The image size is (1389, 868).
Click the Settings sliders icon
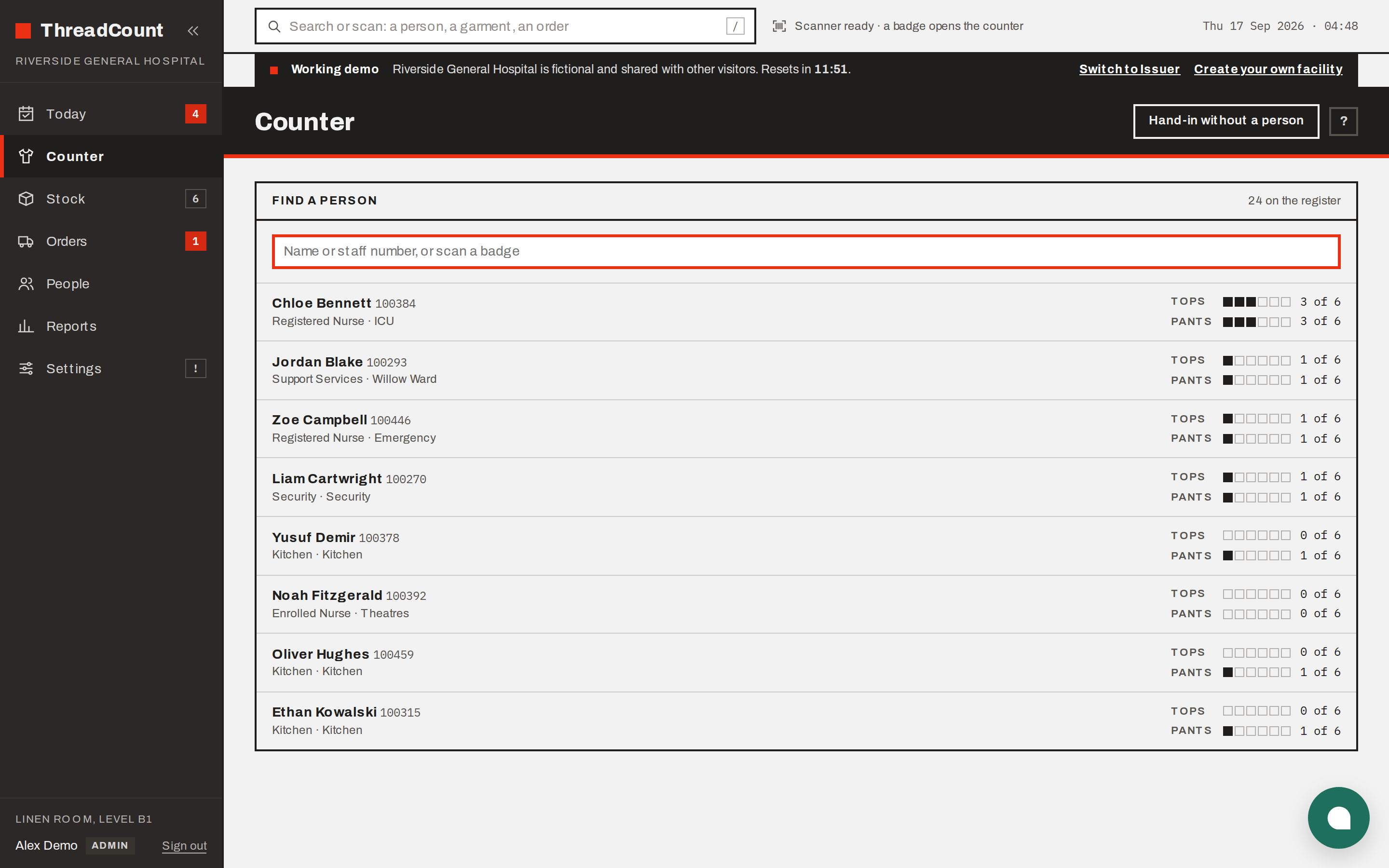click(26, 368)
